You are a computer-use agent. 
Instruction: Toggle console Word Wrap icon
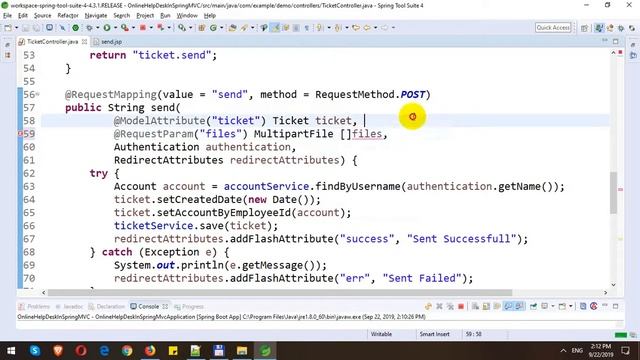pyautogui.click(x=497, y=306)
